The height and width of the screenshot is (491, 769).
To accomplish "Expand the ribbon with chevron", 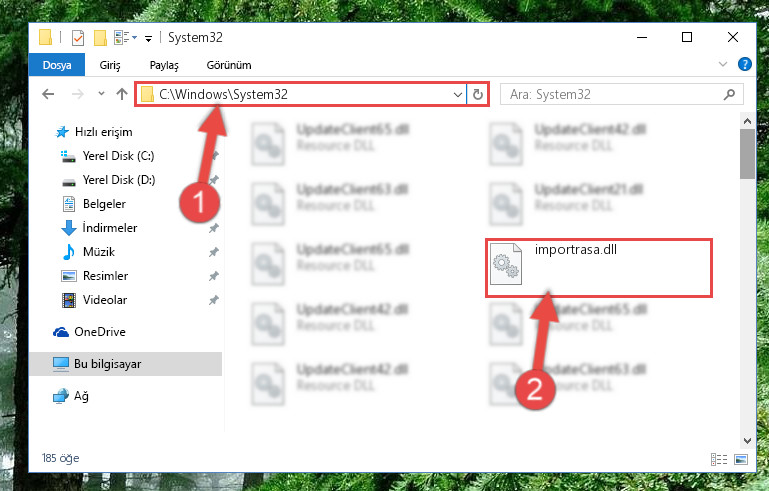I will pyautogui.click(x=722, y=64).
